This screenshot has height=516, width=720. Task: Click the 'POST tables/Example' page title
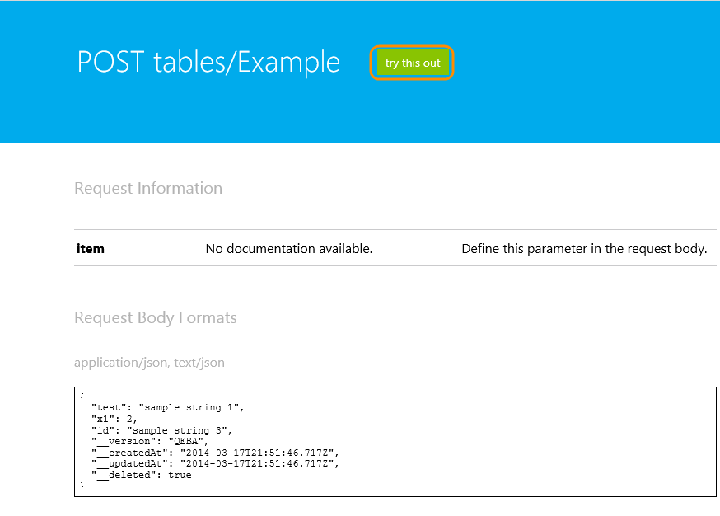(x=208, y=63)
